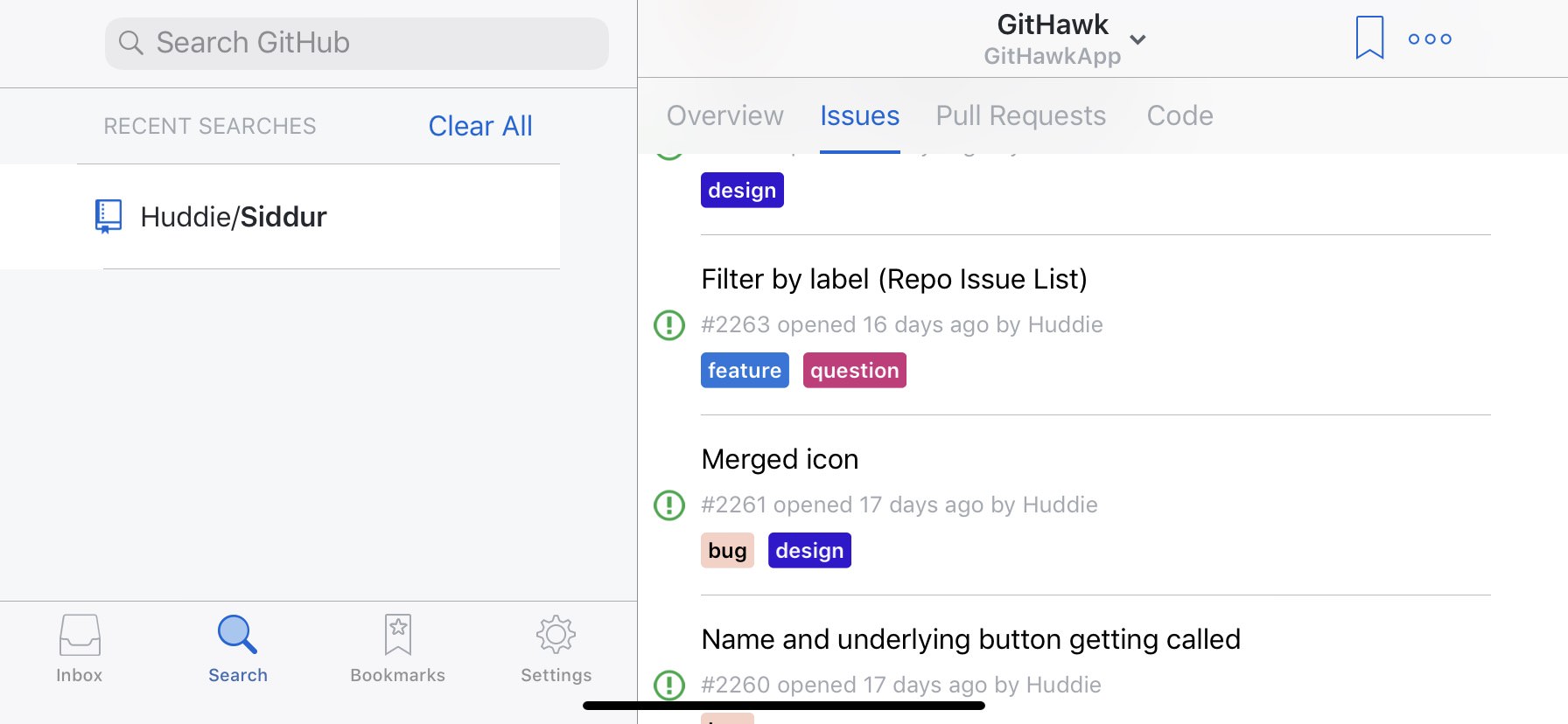The width and height of the screenshot is (1568, 724).
Task: Focus the Search GitHub field
Action: 357,43
